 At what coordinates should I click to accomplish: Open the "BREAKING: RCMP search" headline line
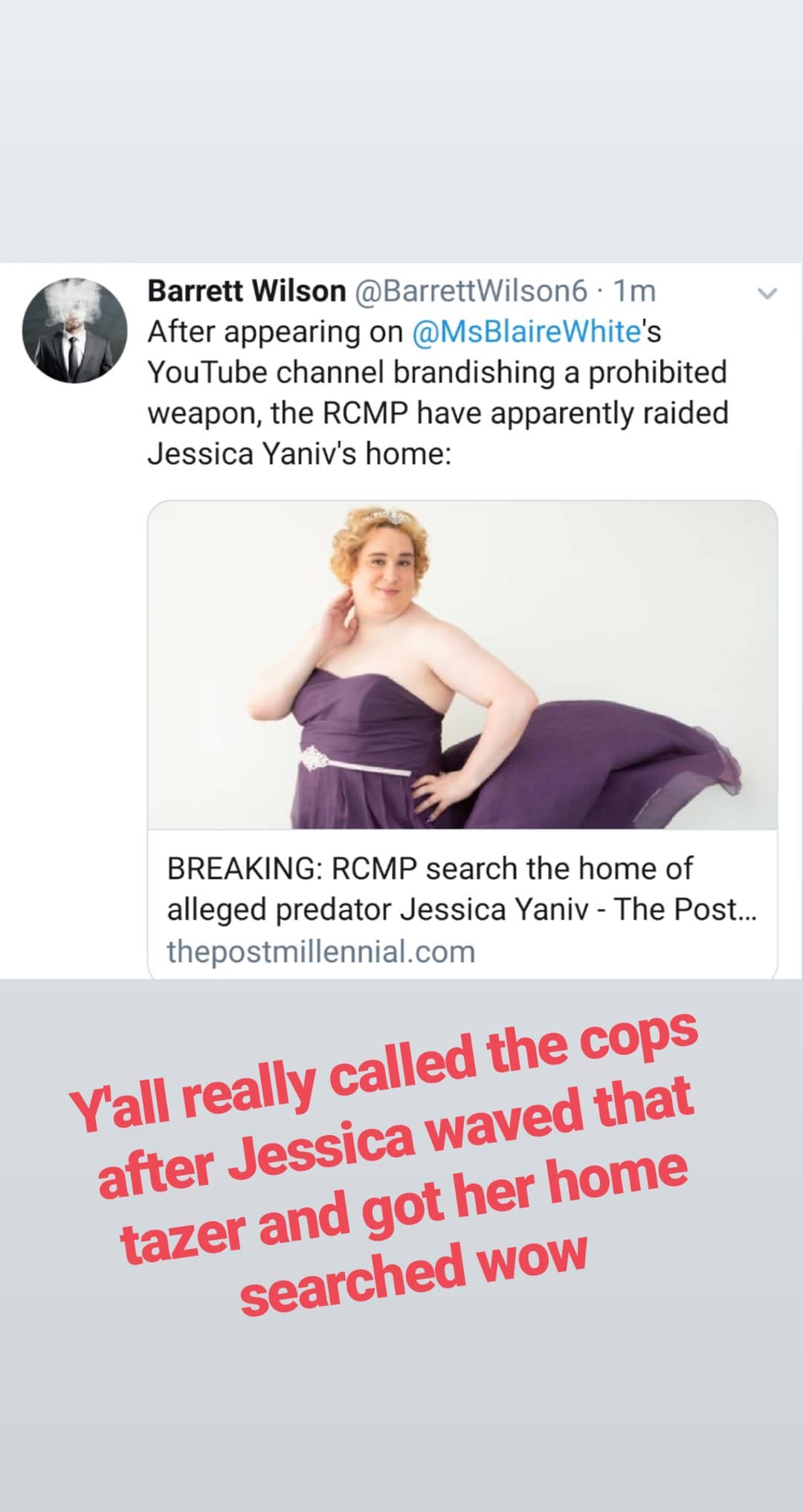430,868
